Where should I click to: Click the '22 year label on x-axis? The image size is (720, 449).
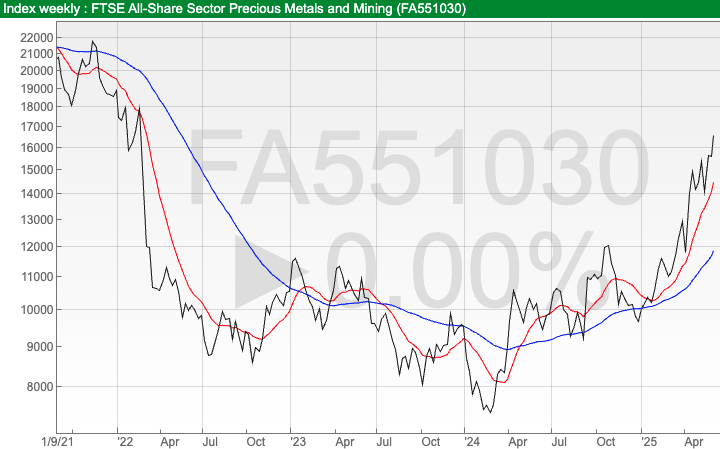125,442
